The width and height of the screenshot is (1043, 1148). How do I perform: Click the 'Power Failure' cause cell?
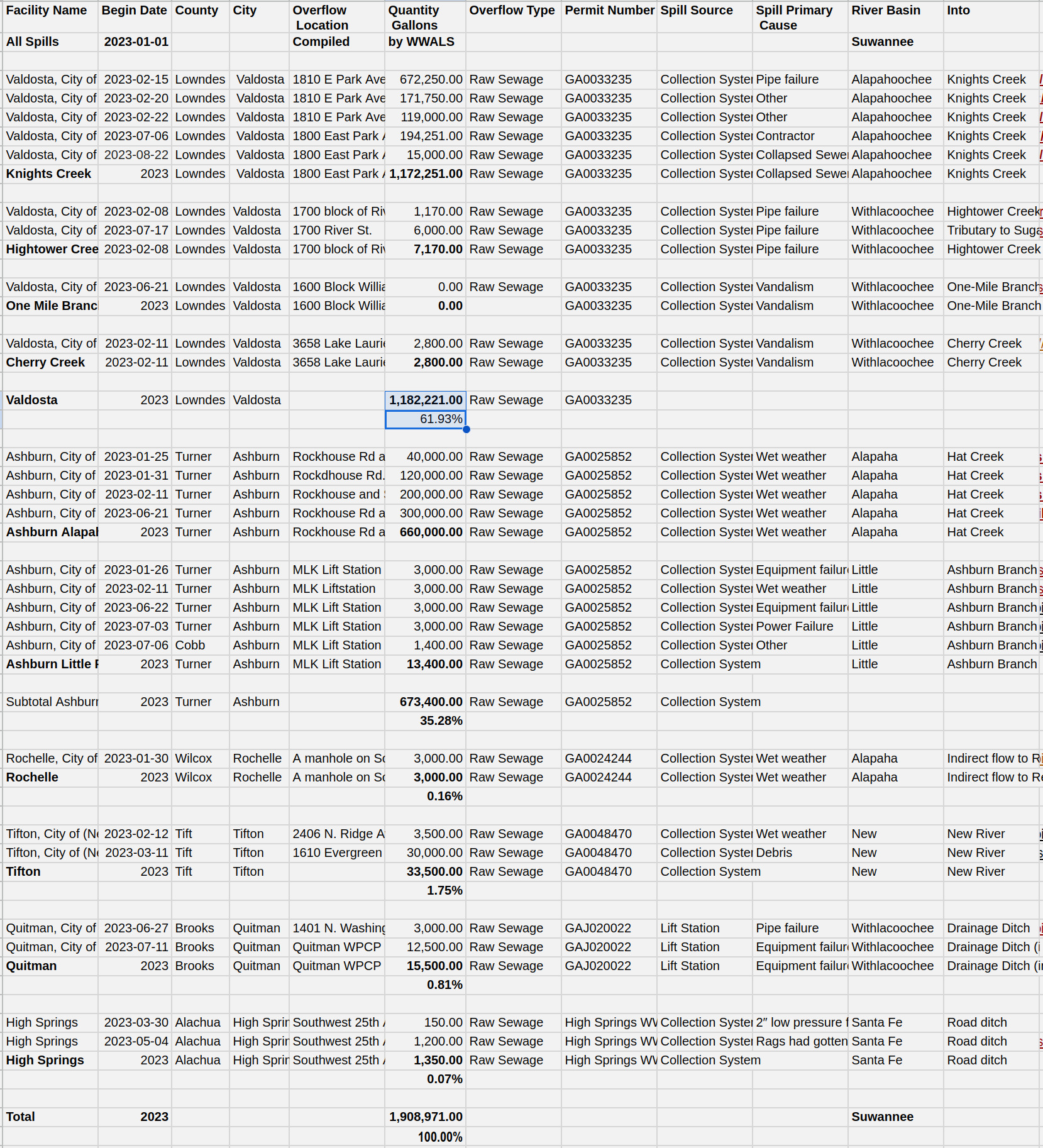800,627
